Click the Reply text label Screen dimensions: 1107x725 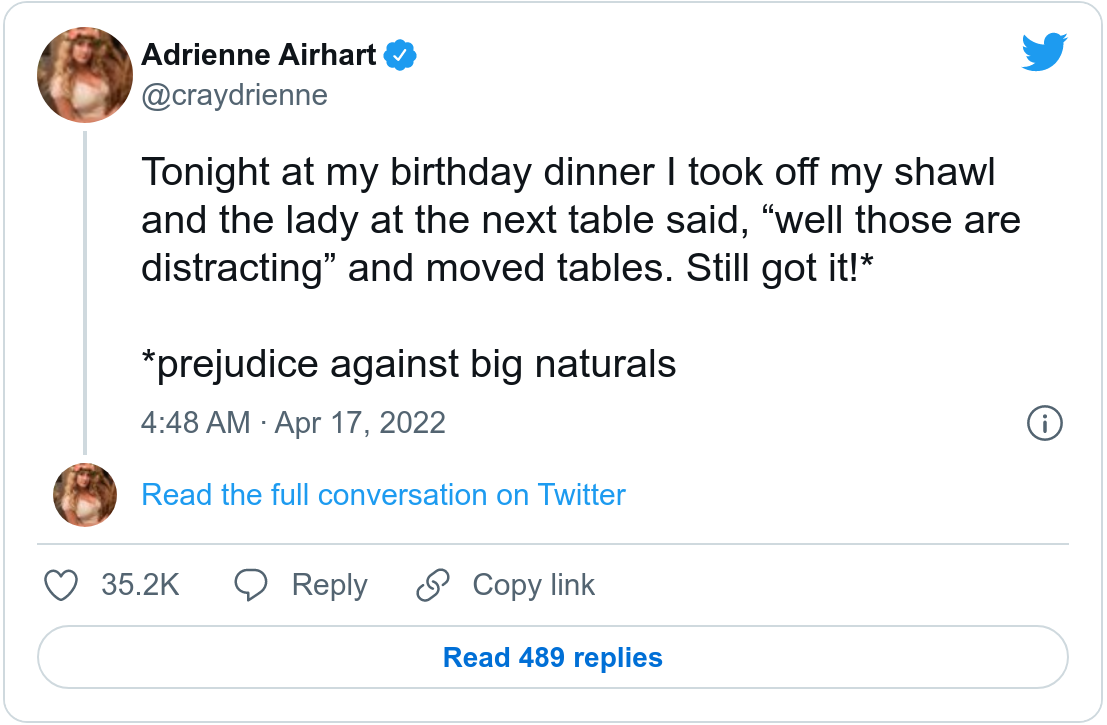tap(329, 585)
